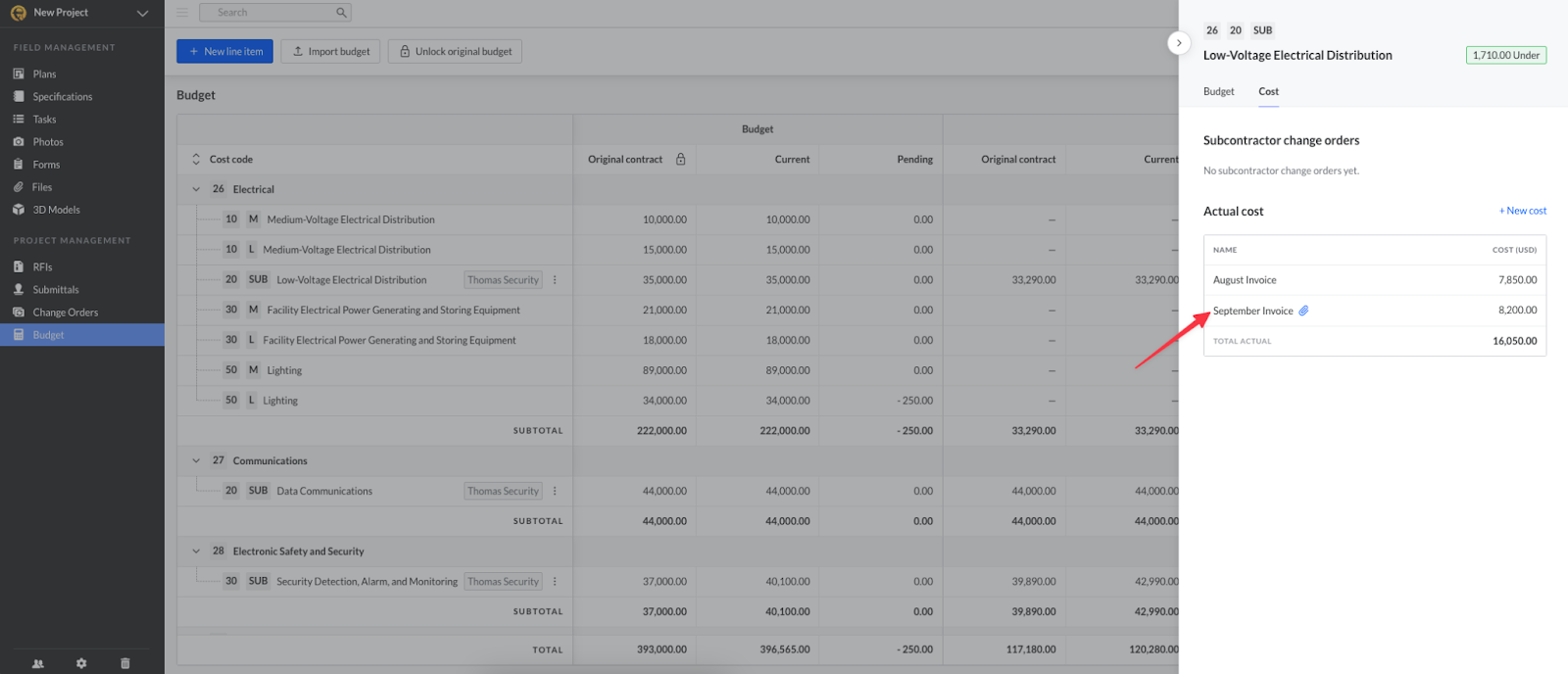The image size is (1568, 674).
Task: Click the New line item button
Action: tap(225, 52)
